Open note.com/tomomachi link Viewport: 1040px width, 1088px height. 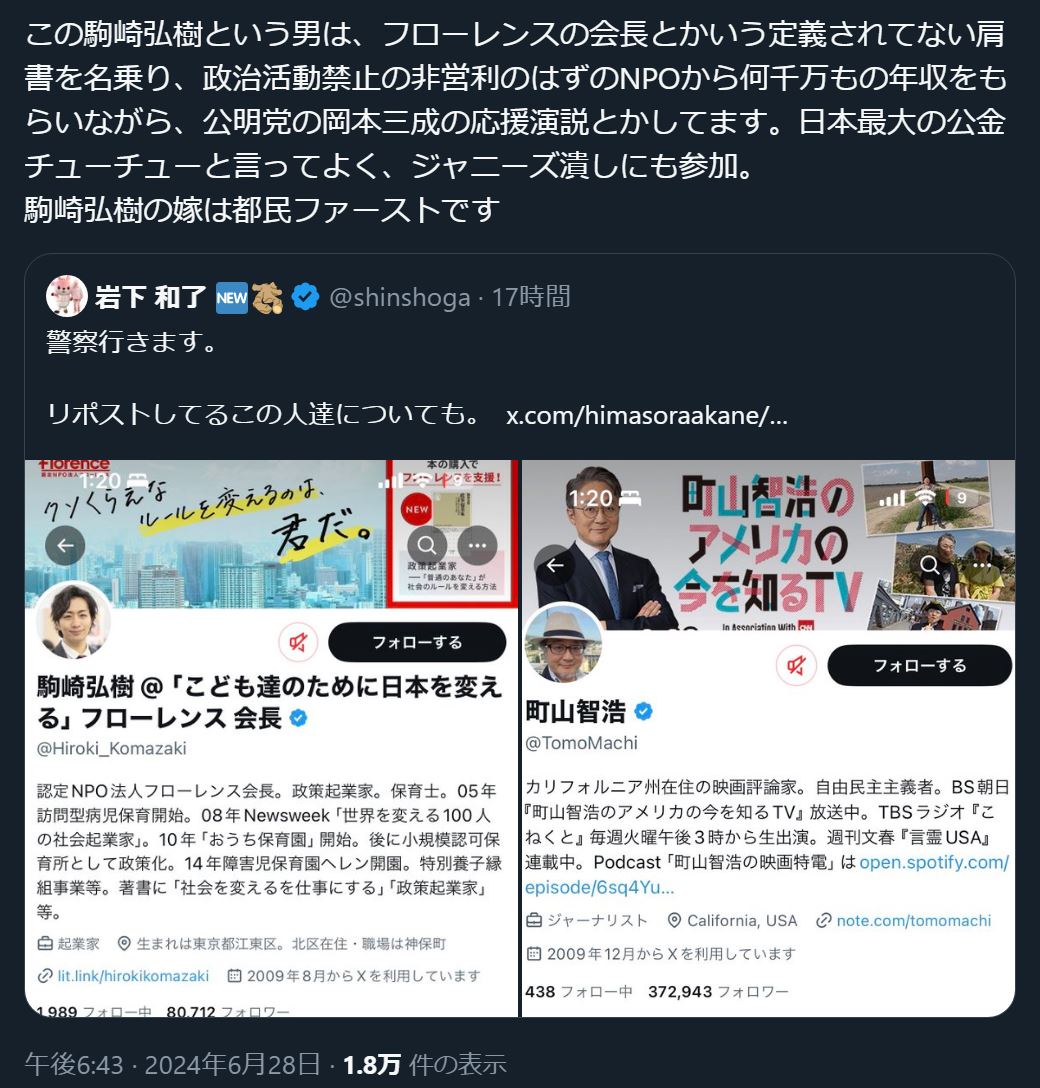(x=914, y=920)
